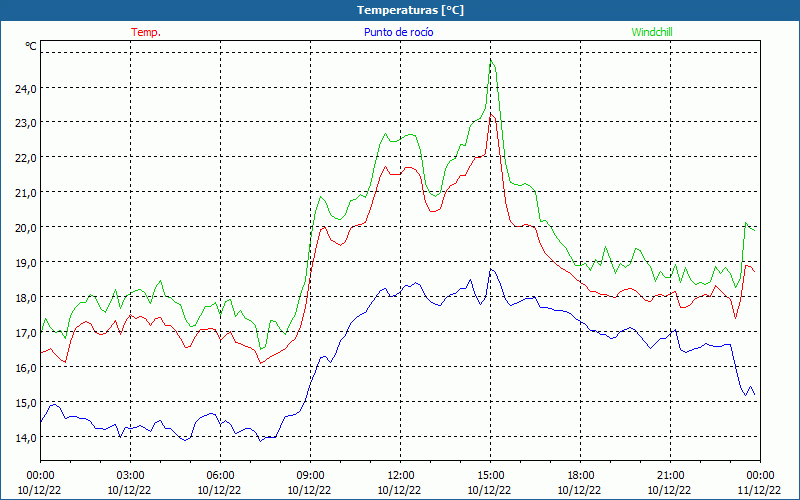Click the green Windchill peak at 15:00
The image size is (800, 500).
click(491, 61)
